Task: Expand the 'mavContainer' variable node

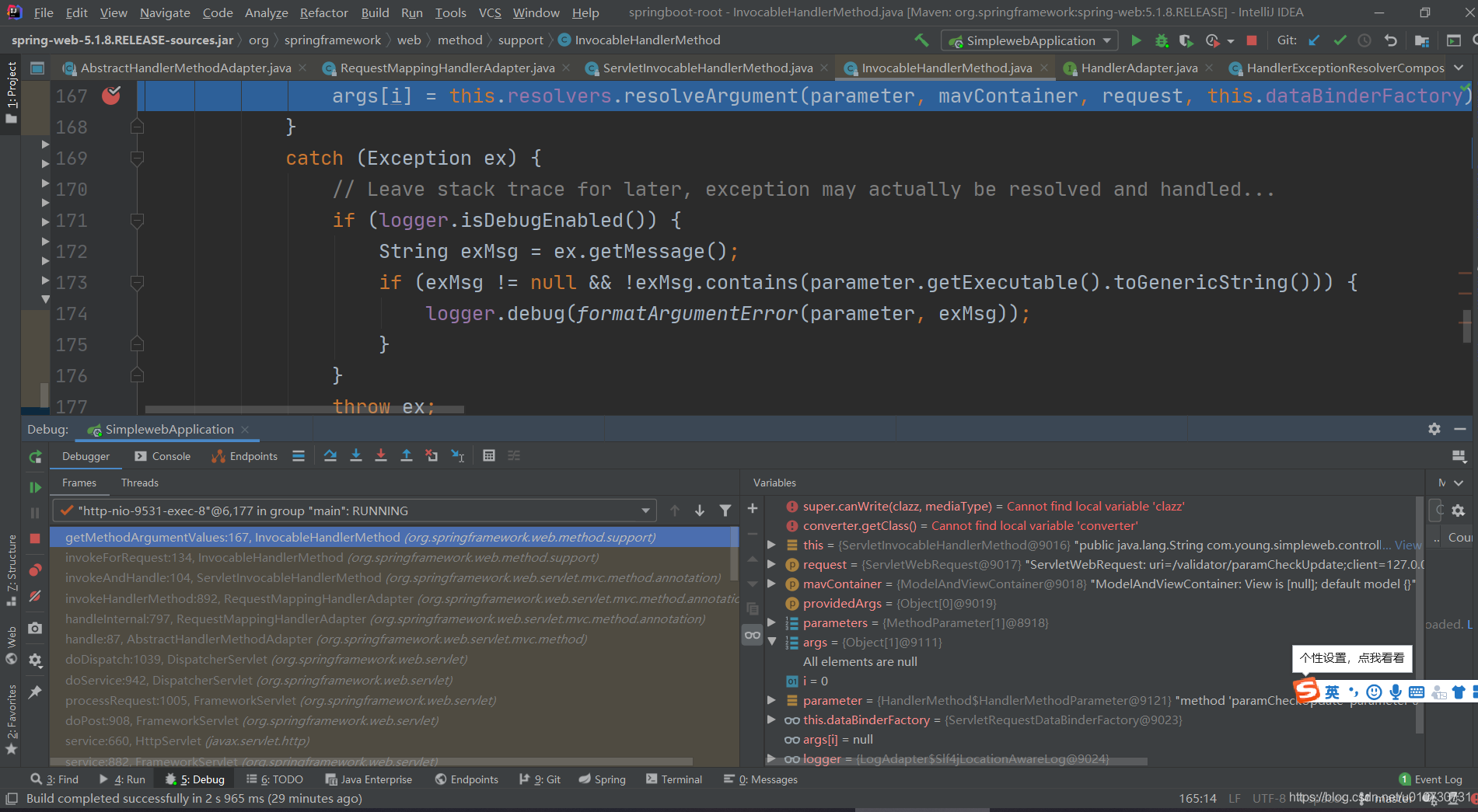Action: point(771,584)
